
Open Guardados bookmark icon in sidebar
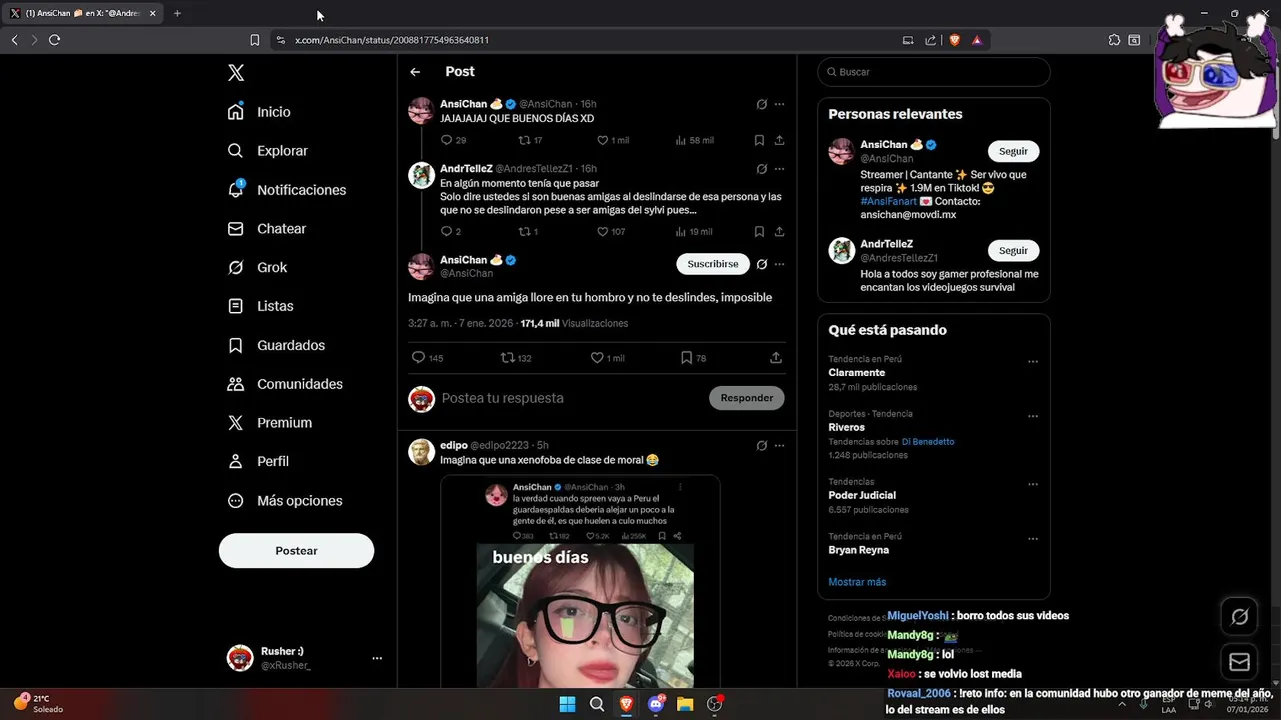236,345
